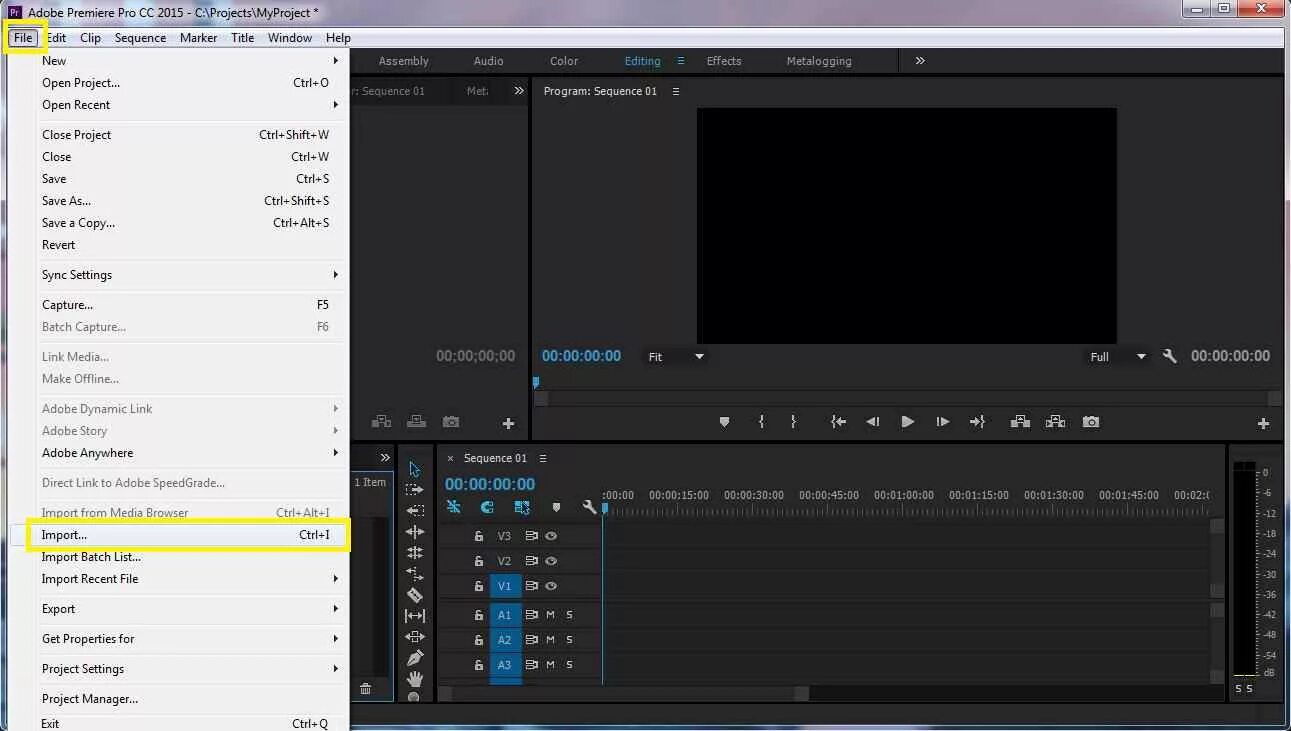Image resolution: width=1291 pixels, height=731 pixels.
Task: Expand workspace overflow chevron
Action: click(x=920, y=61)
